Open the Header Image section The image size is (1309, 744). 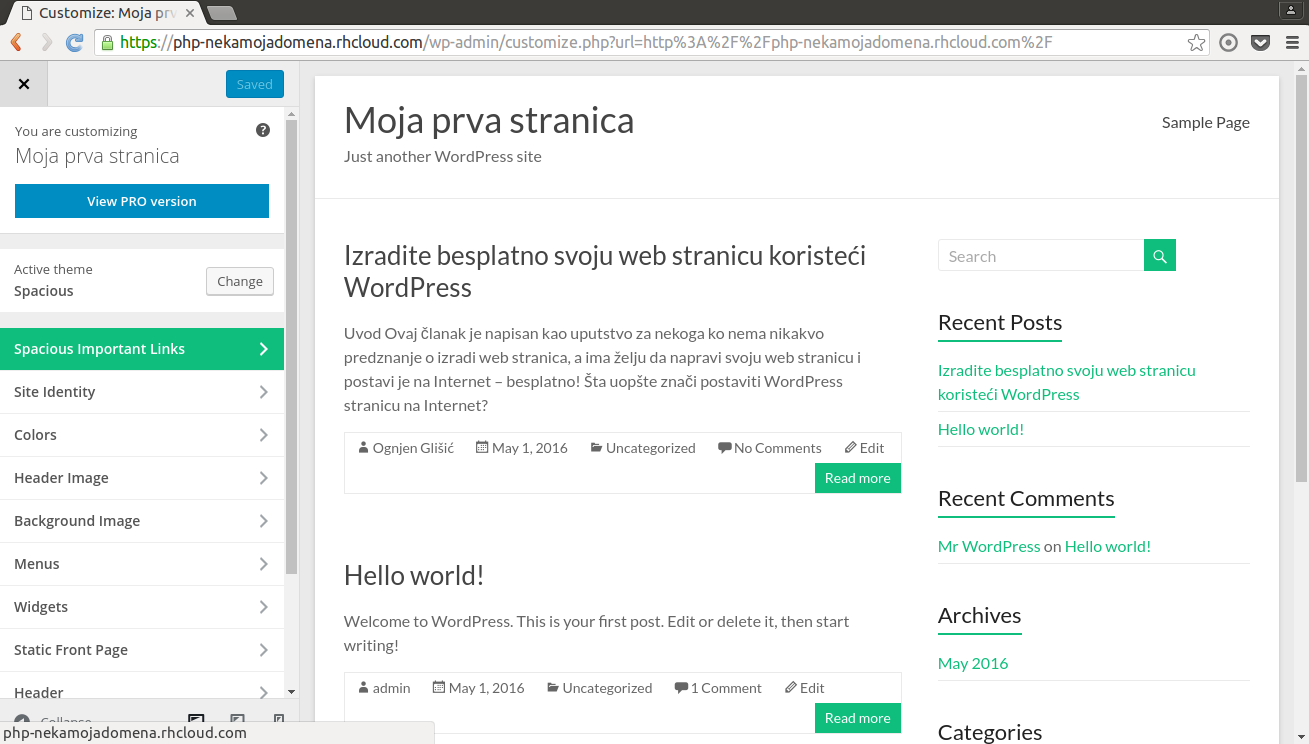point(142,478)
